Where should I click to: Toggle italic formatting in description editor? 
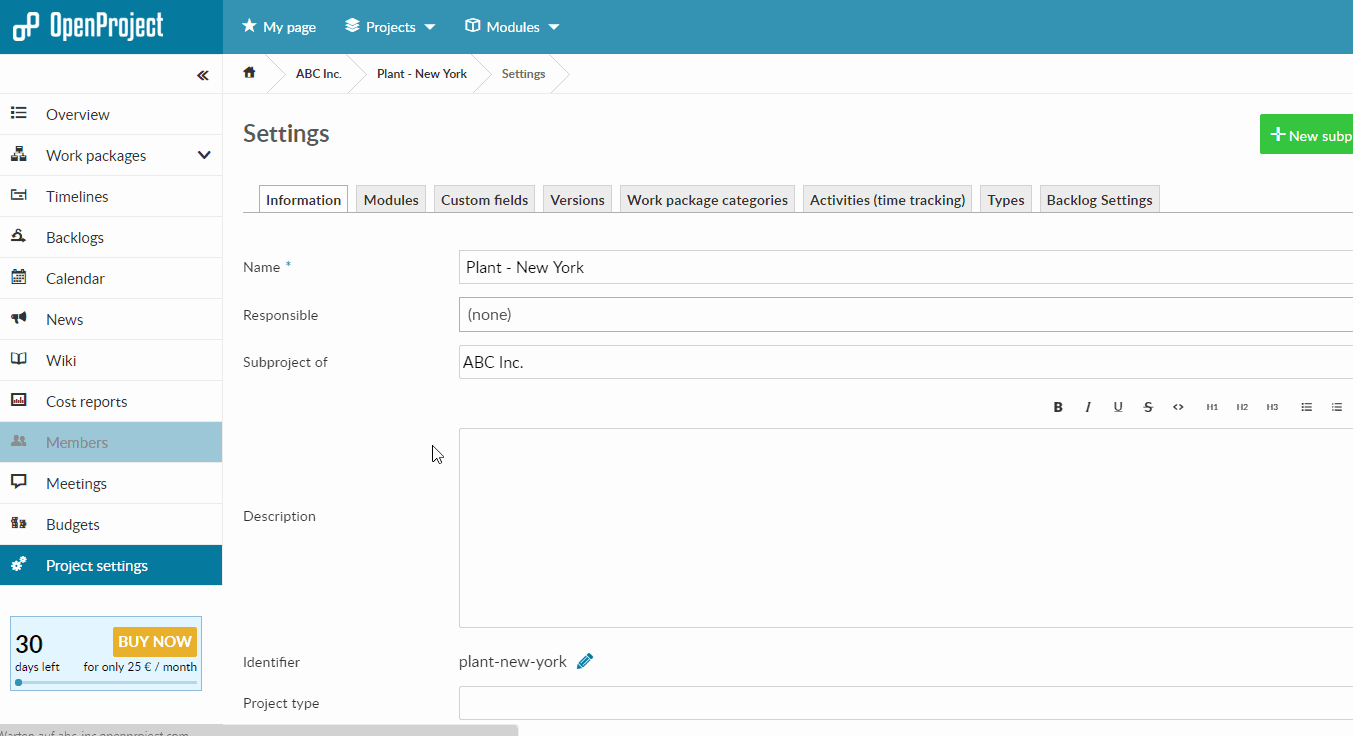pos(1088,407)
